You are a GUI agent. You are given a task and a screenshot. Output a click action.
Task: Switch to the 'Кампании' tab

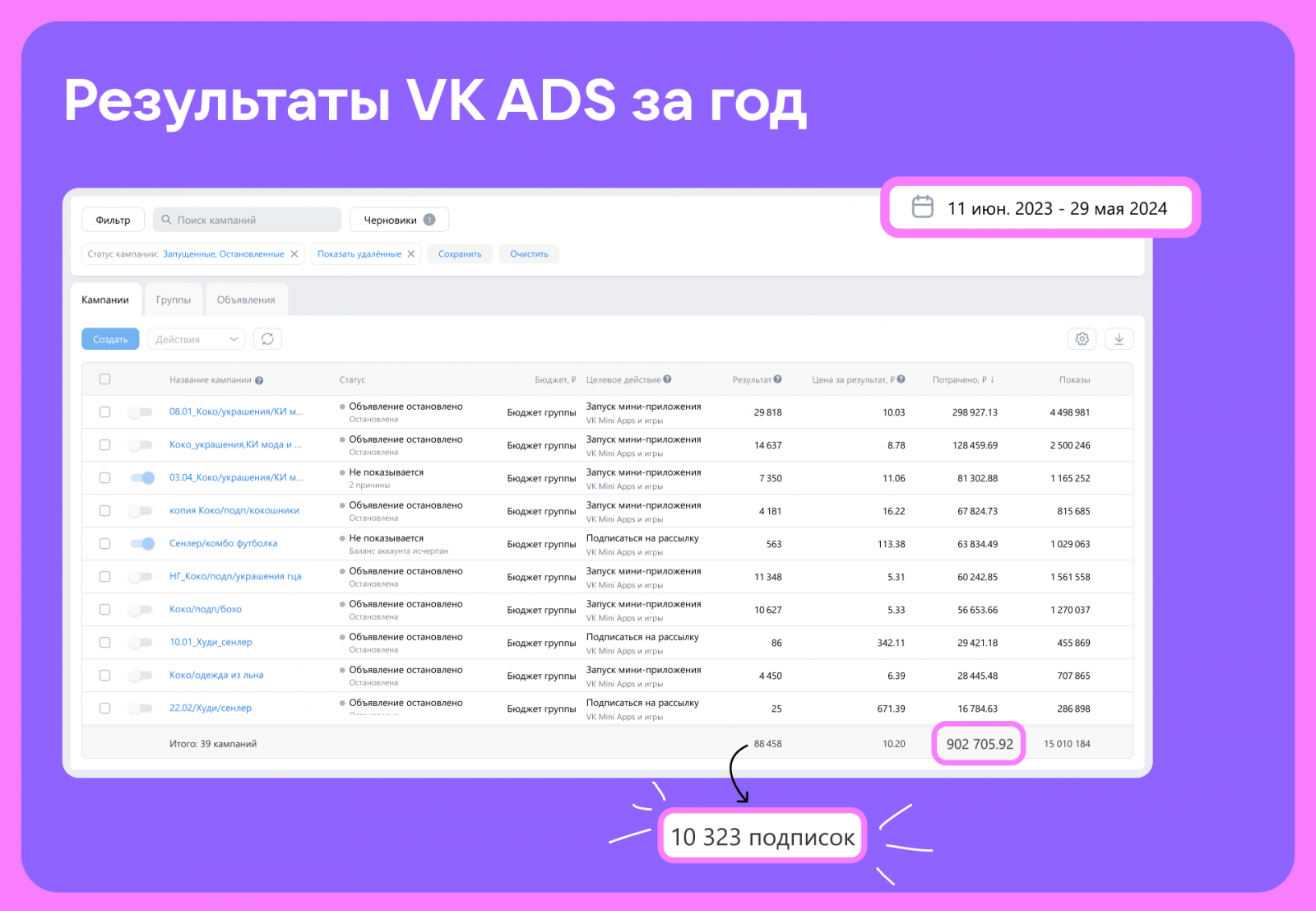pyautogui.click(x=105, y=300)
